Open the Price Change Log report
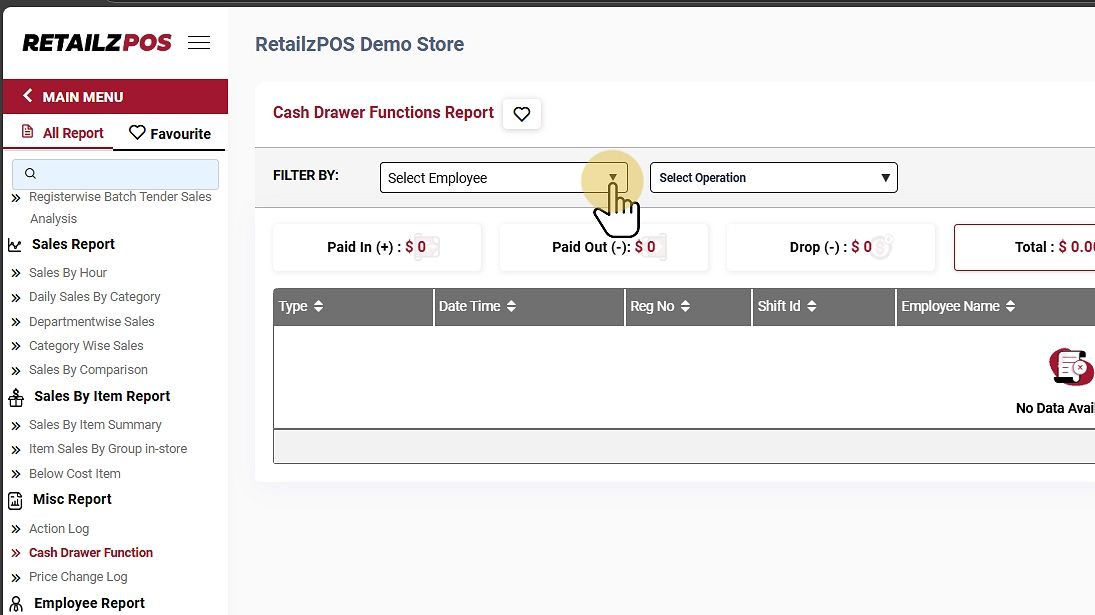 (x=78, y=577)
